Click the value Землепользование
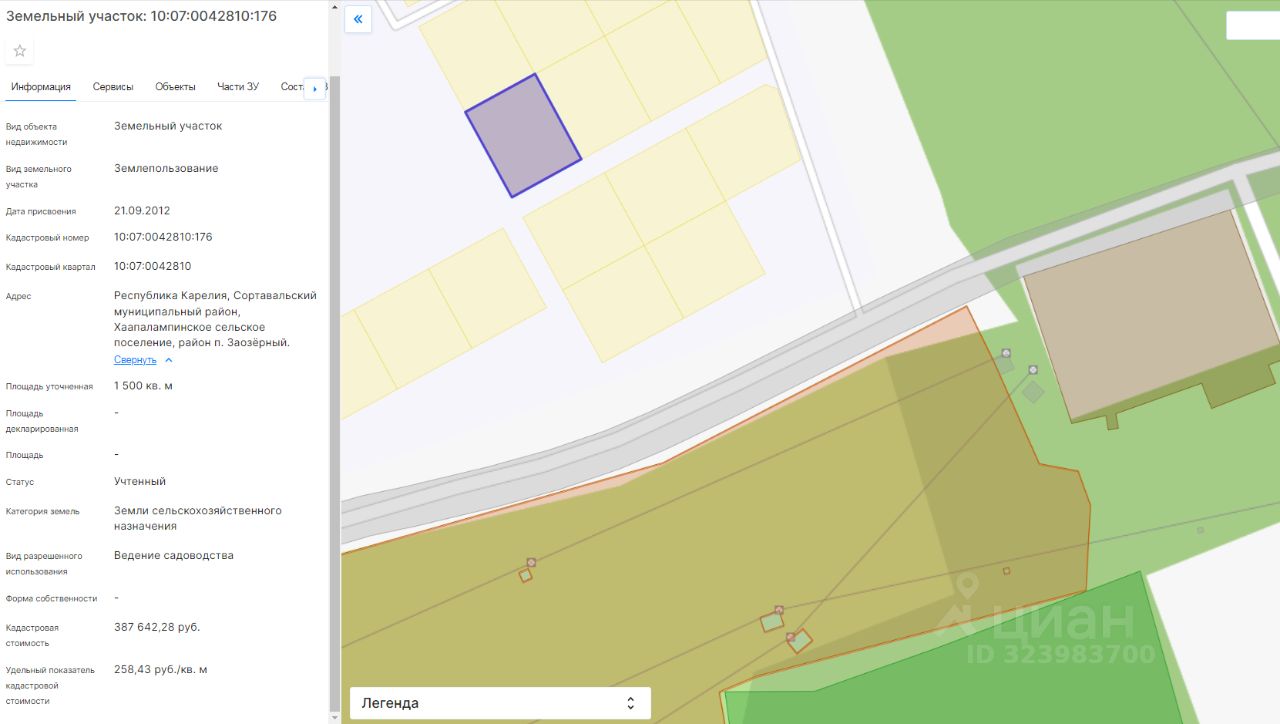This screenshot has width=1280, height=724. click(x=166, y=169)
